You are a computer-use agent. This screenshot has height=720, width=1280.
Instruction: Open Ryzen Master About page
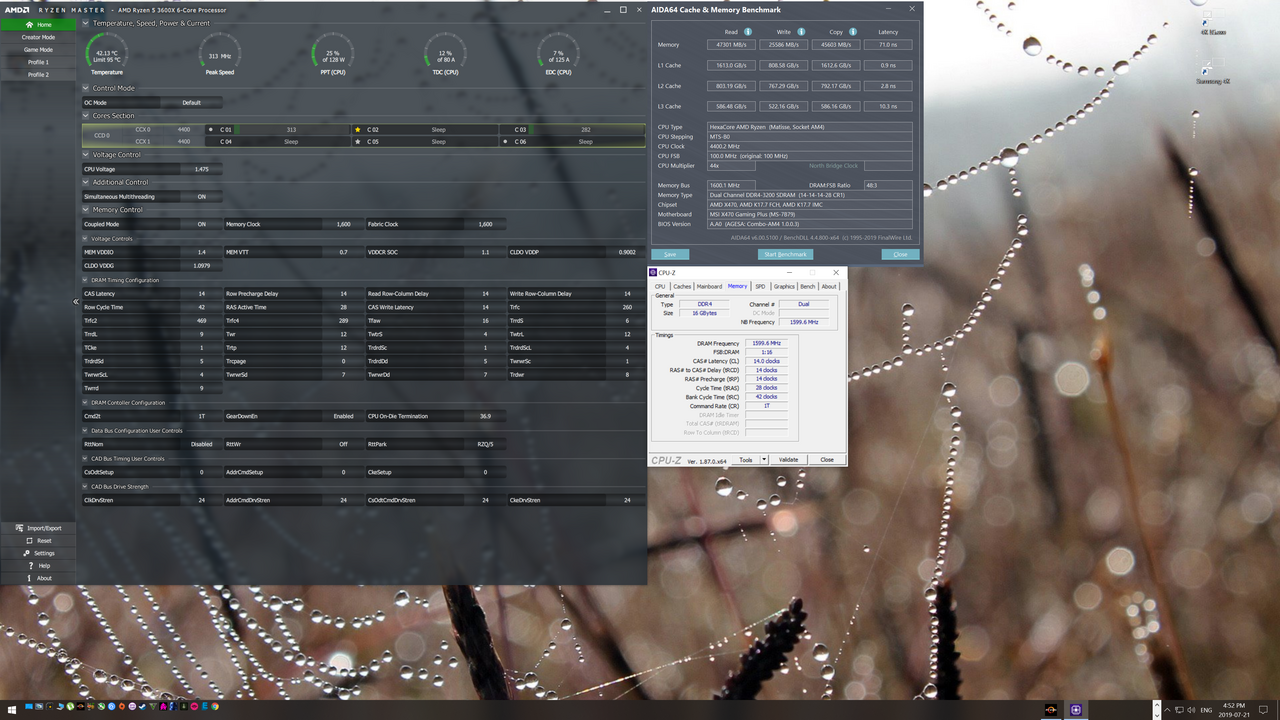(38, 578)
